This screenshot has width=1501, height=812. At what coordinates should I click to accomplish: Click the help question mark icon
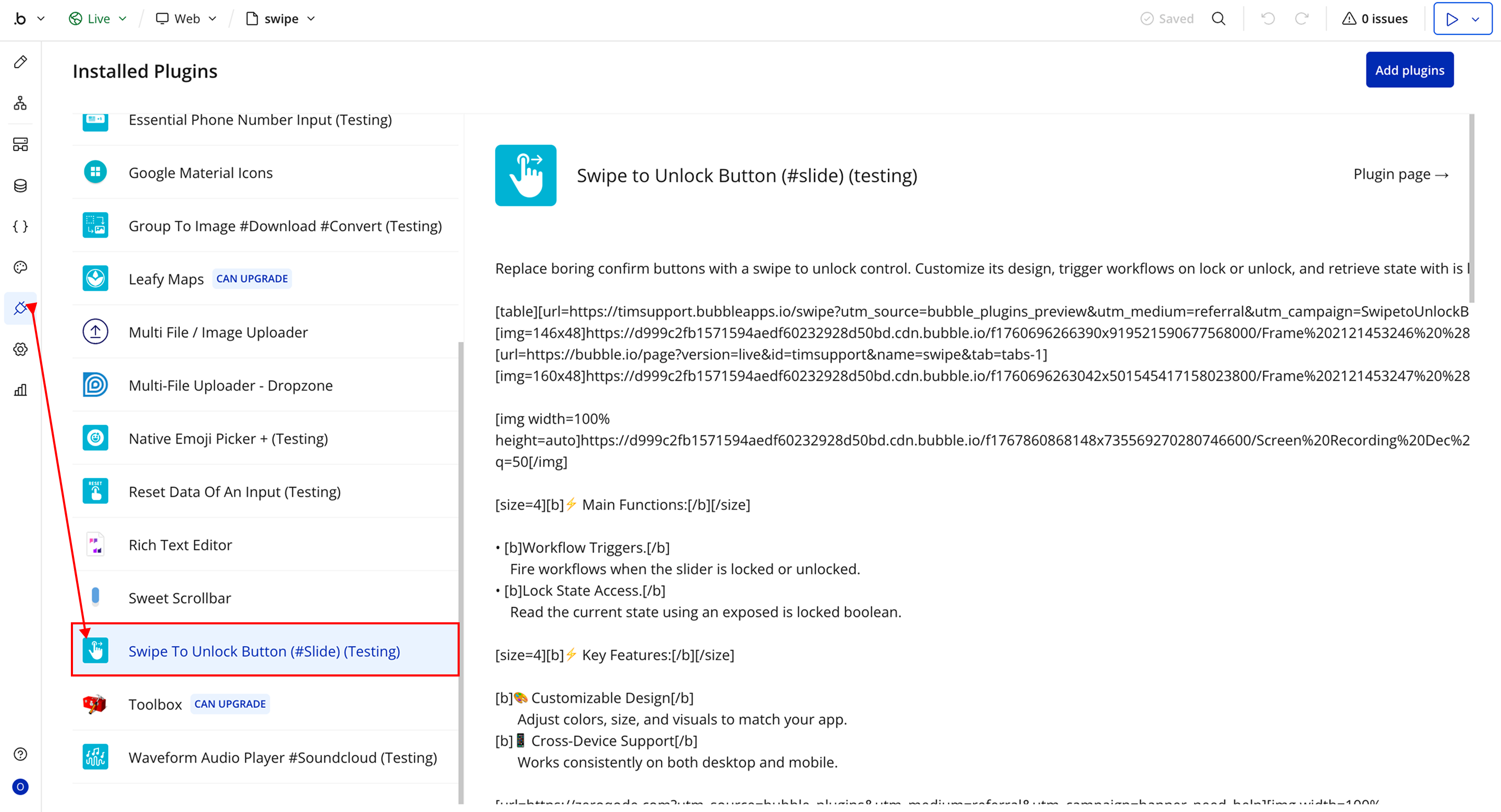pos(20,754)
